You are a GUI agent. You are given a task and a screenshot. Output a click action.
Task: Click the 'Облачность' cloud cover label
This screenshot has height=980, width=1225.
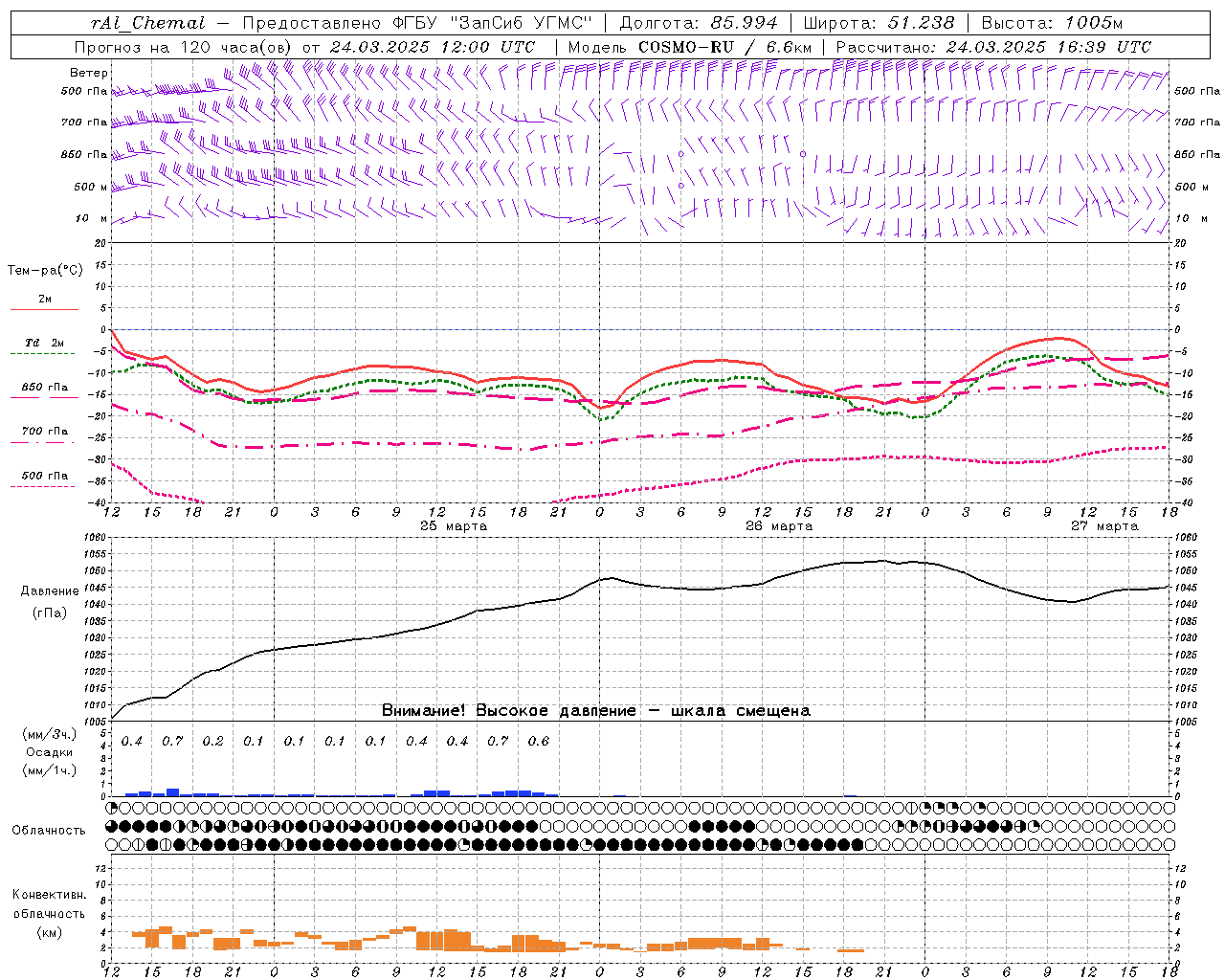pos(49,831)
